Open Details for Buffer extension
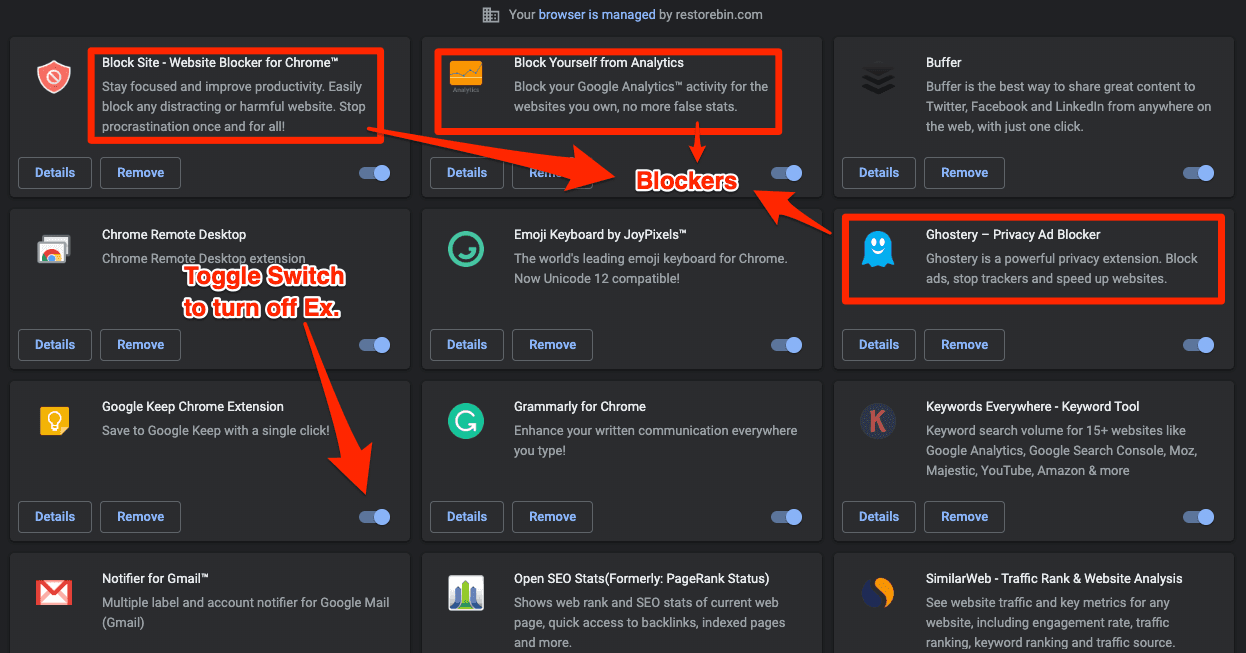Viewport: 1246px width, 653px height. pos(879,173)
